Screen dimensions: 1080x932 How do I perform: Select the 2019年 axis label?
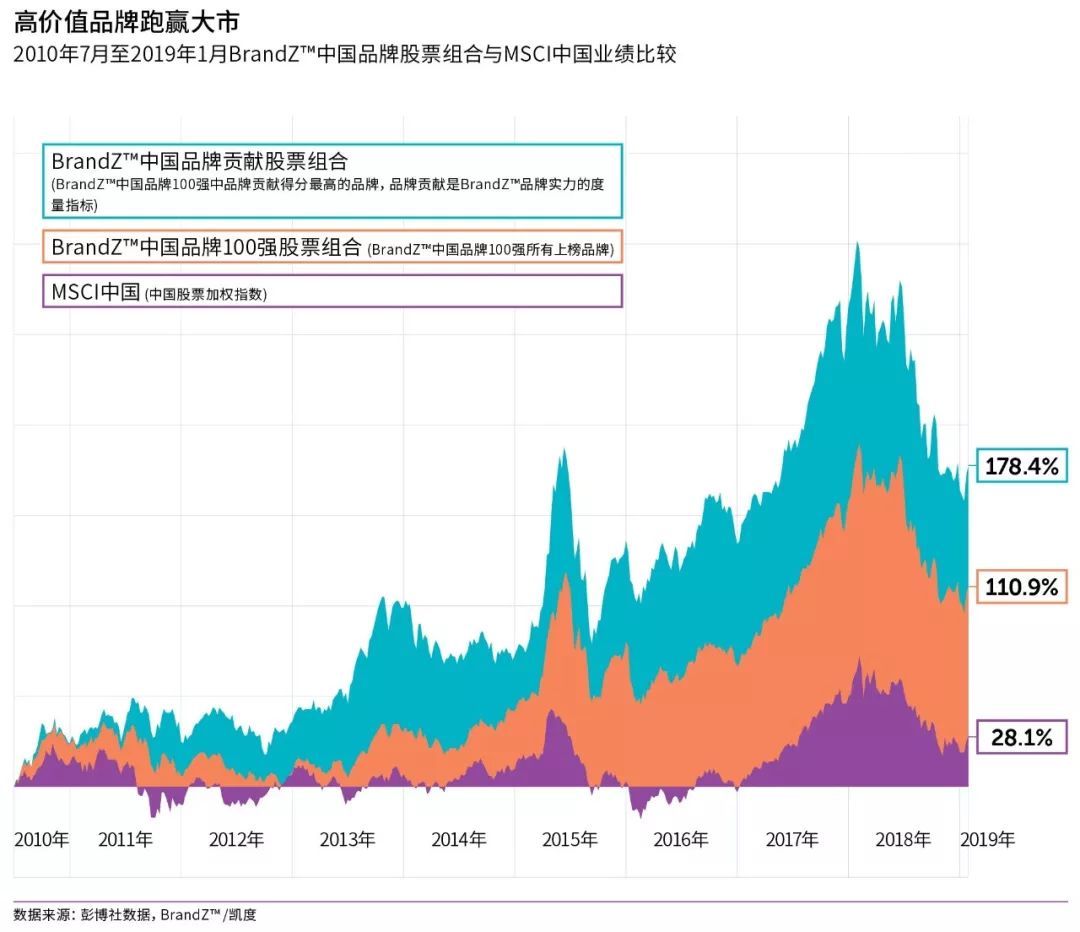987,840
